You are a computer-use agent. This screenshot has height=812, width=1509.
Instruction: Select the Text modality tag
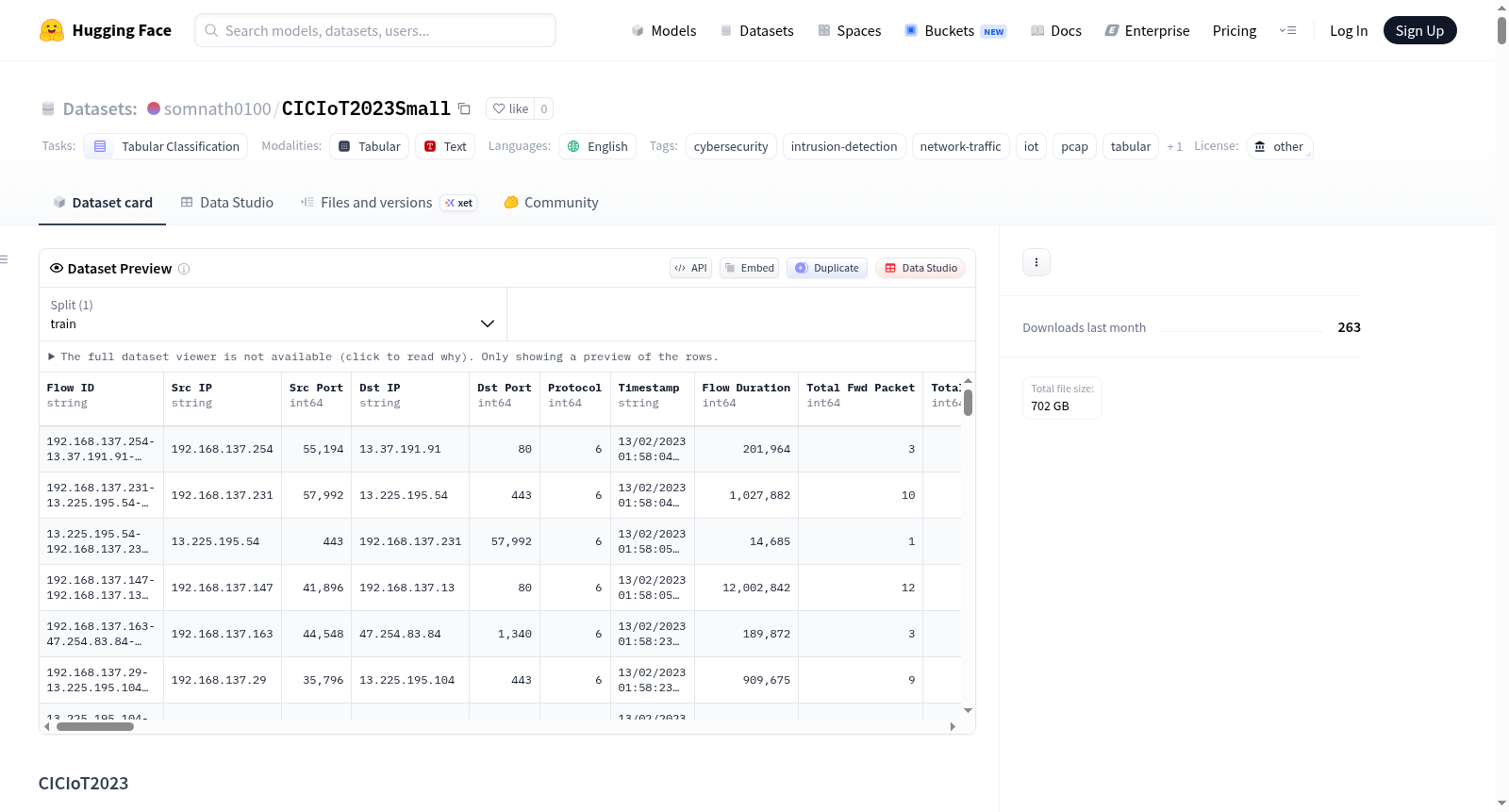(x=445, y=146)
